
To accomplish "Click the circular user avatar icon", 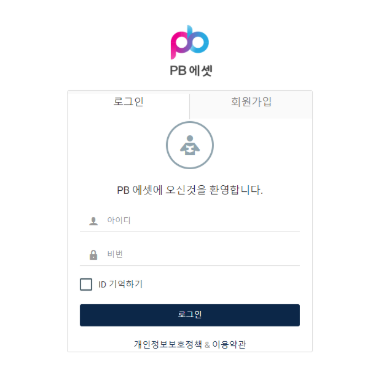I will 190,145.
